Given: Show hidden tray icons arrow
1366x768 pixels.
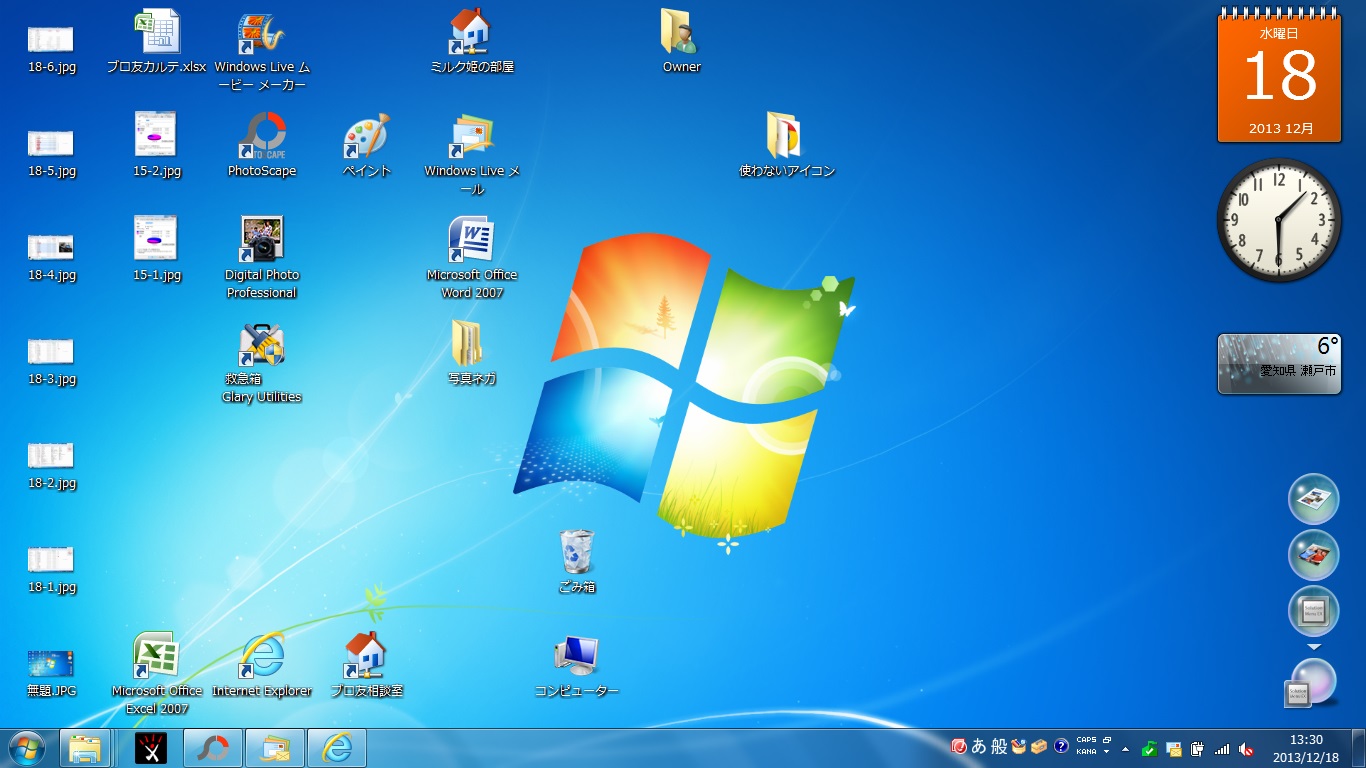Looking at the screenshot, I should pos(1126,748).
